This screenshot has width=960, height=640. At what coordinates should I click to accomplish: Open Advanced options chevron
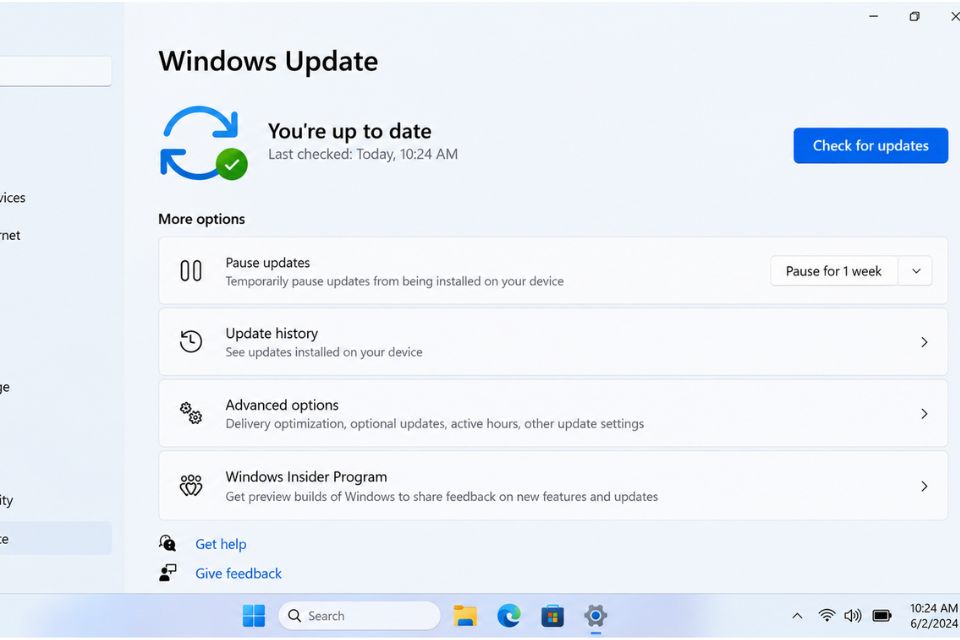[x=924, y=414]
